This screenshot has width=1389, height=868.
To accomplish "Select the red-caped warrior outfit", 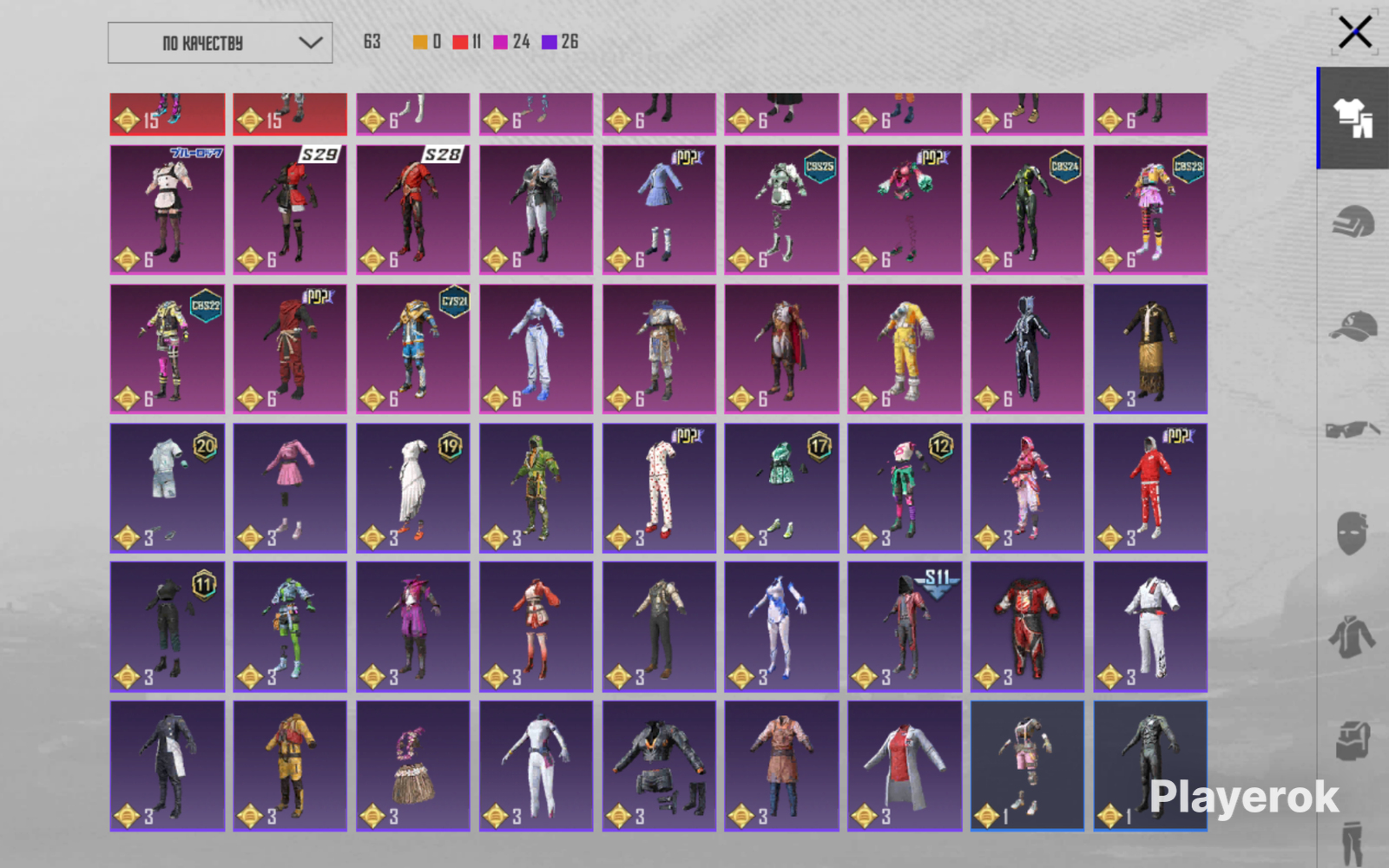I will (782, 349).
